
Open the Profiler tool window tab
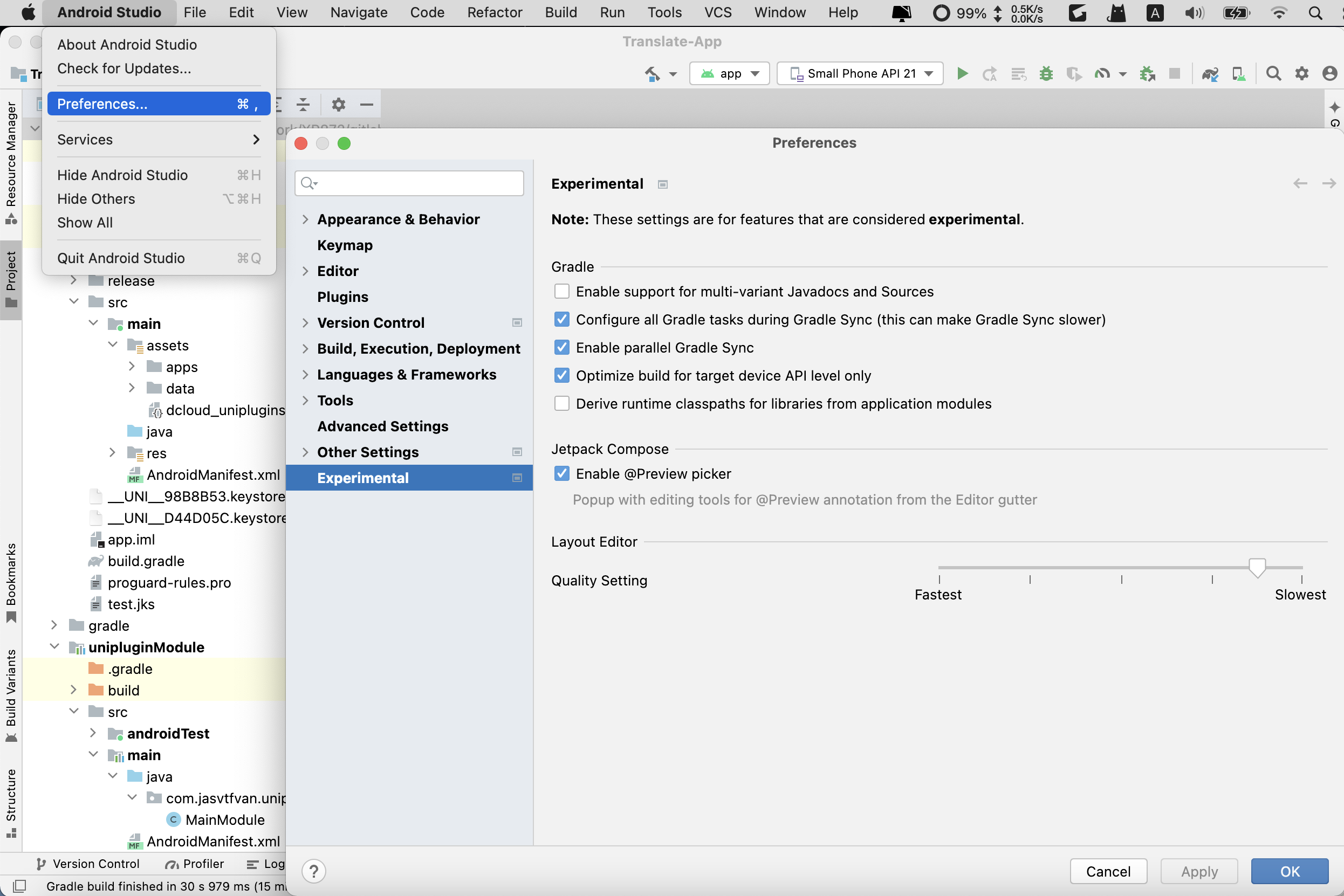coord(194,864)
